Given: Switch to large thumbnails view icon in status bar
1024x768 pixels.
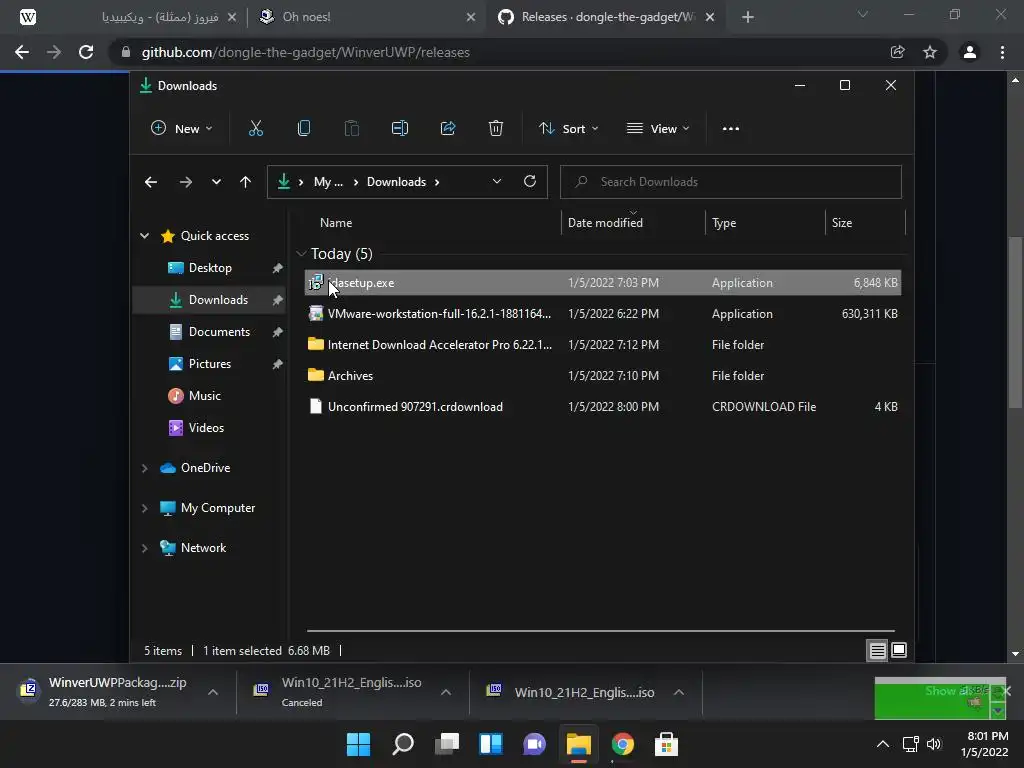Looking at the screenshot, I should pos(899,650).
